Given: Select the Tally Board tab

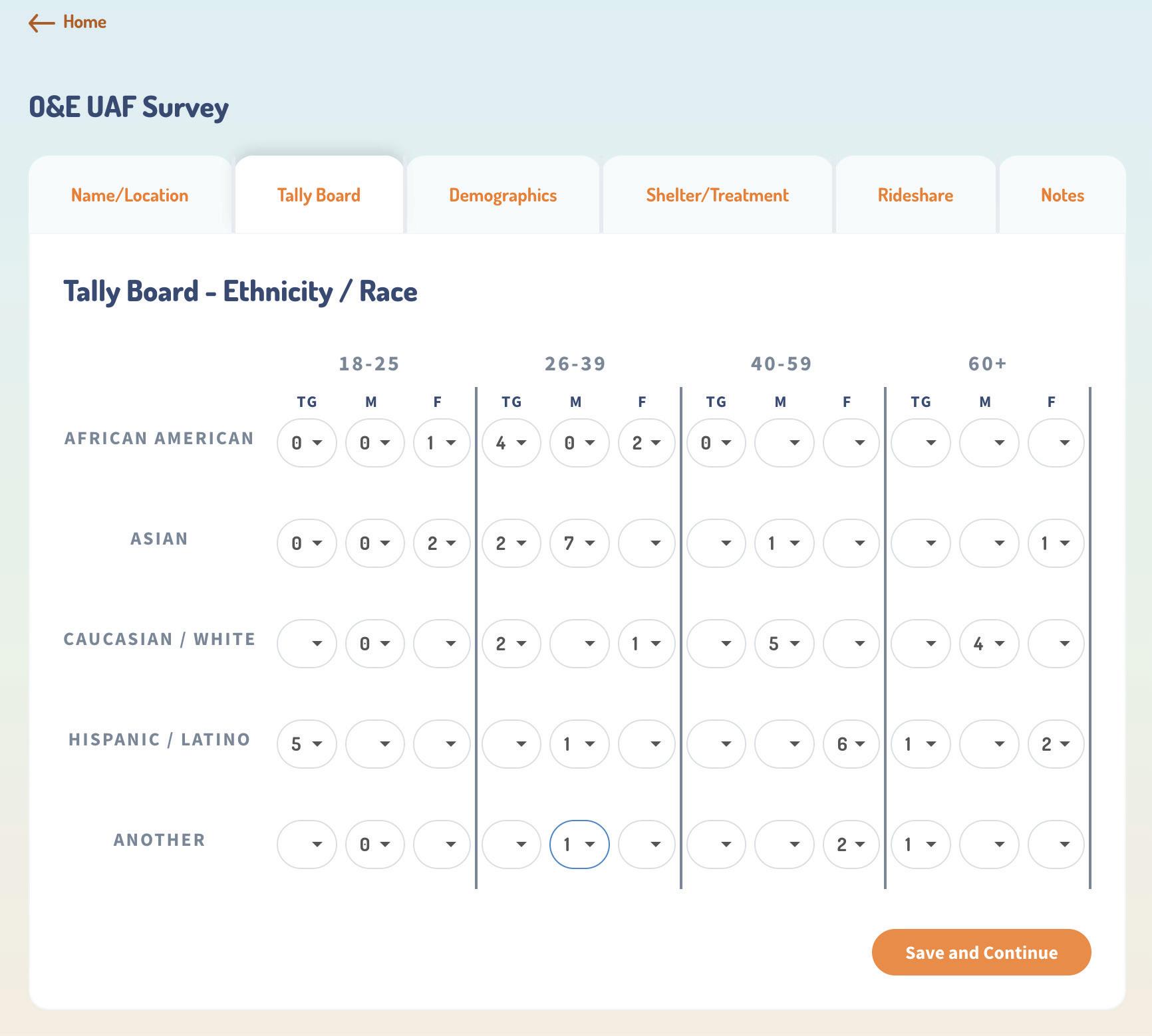Looking at the screenshot, I should 319,195.
